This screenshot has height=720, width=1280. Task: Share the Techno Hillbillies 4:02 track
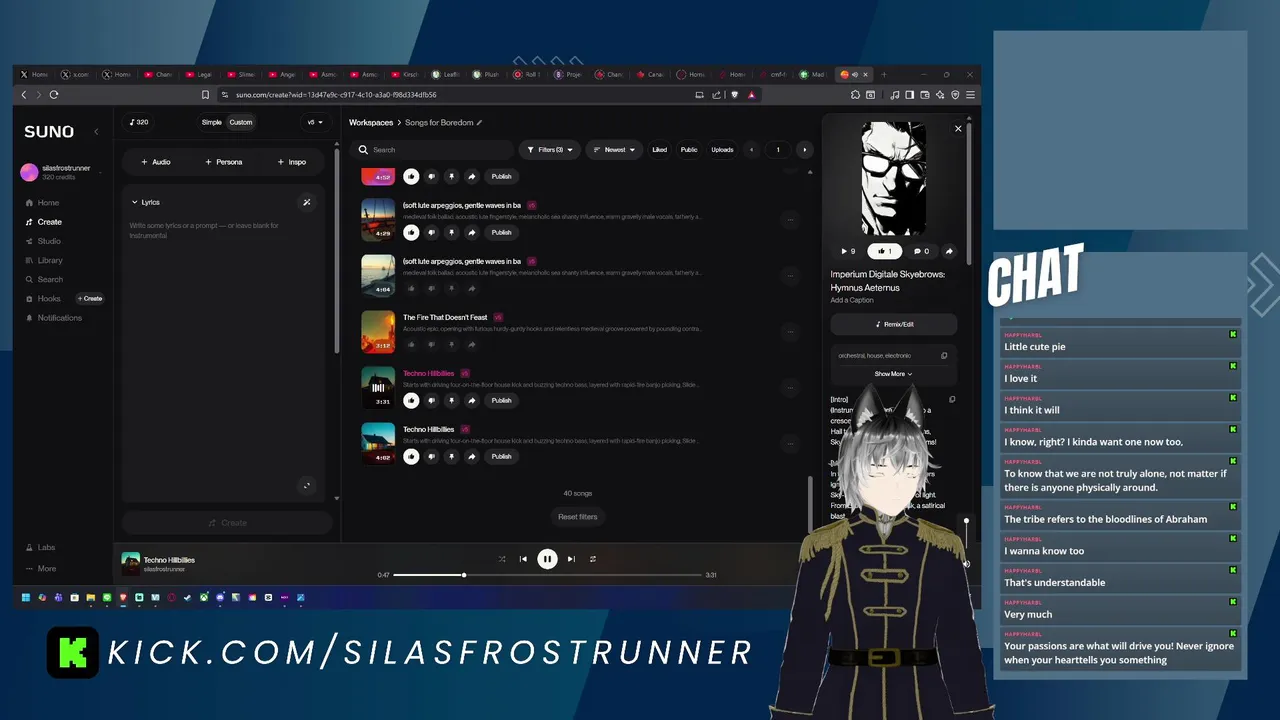pos(471,456)
